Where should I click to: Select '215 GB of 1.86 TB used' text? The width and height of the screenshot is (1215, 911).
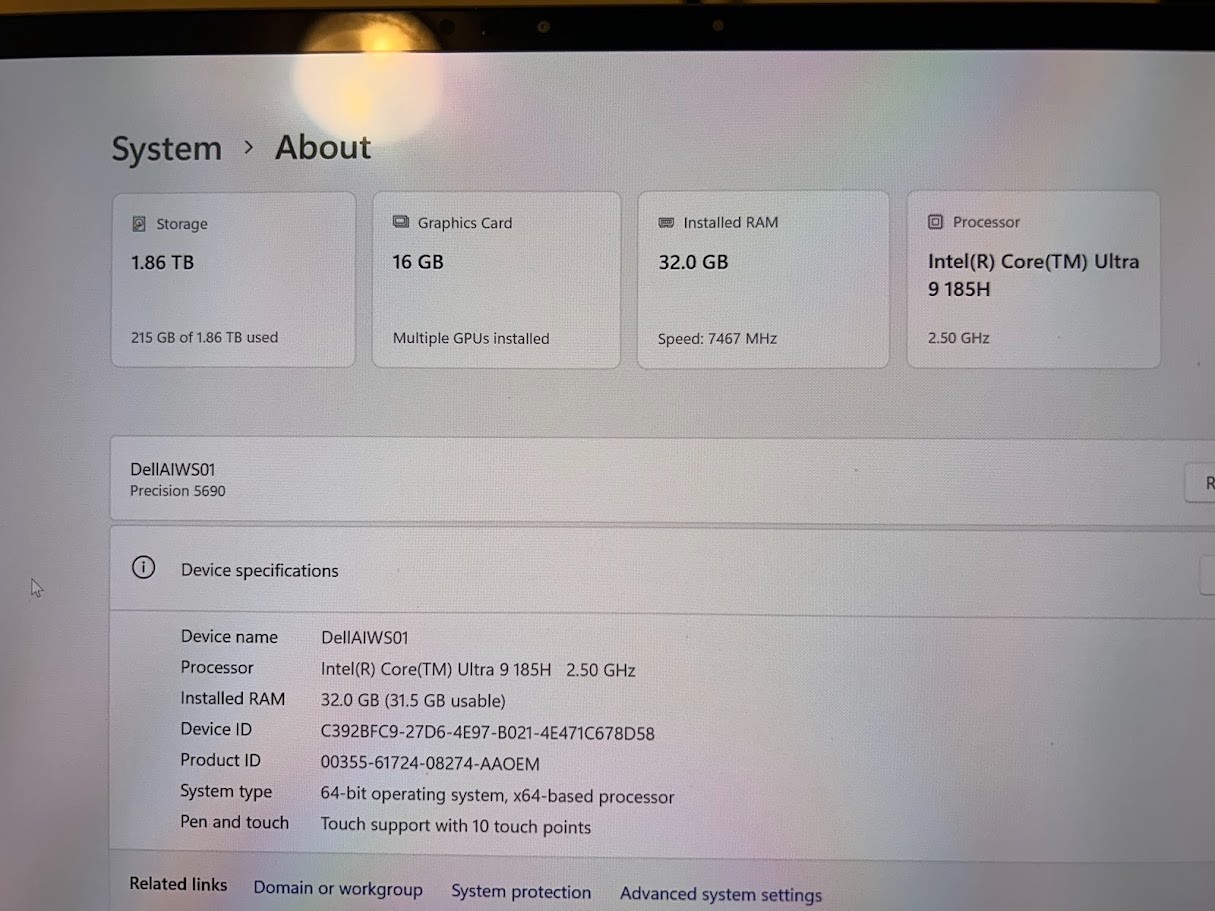[x=204, y=337]
